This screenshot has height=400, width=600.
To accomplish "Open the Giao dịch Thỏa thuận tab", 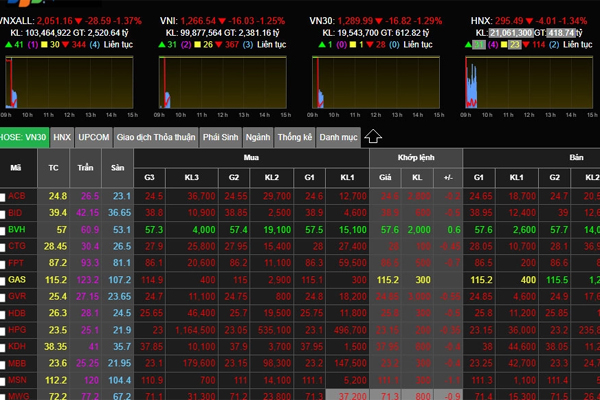I will point(155,136).
